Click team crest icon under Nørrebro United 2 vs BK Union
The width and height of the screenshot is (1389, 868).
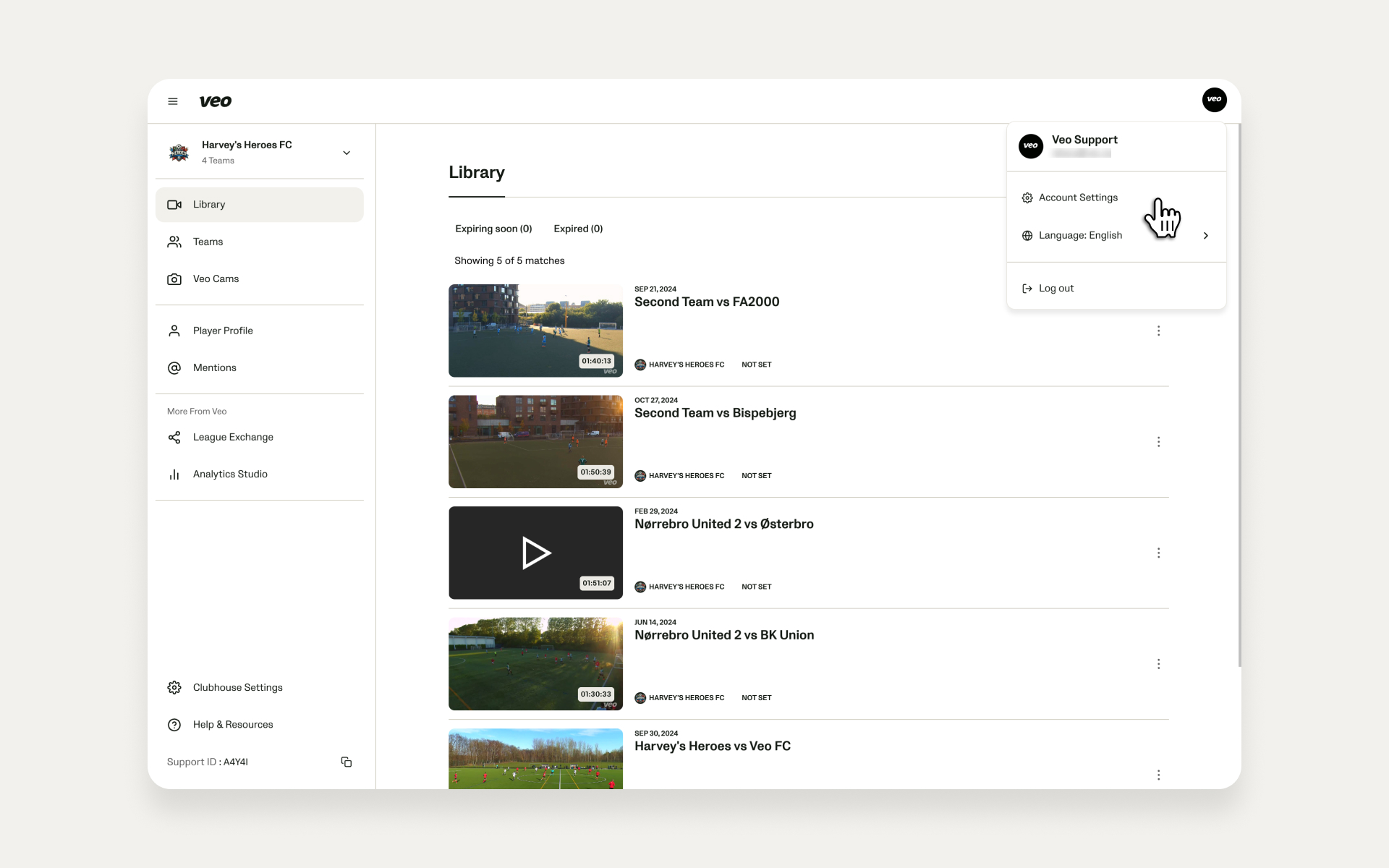click(640, 698)
